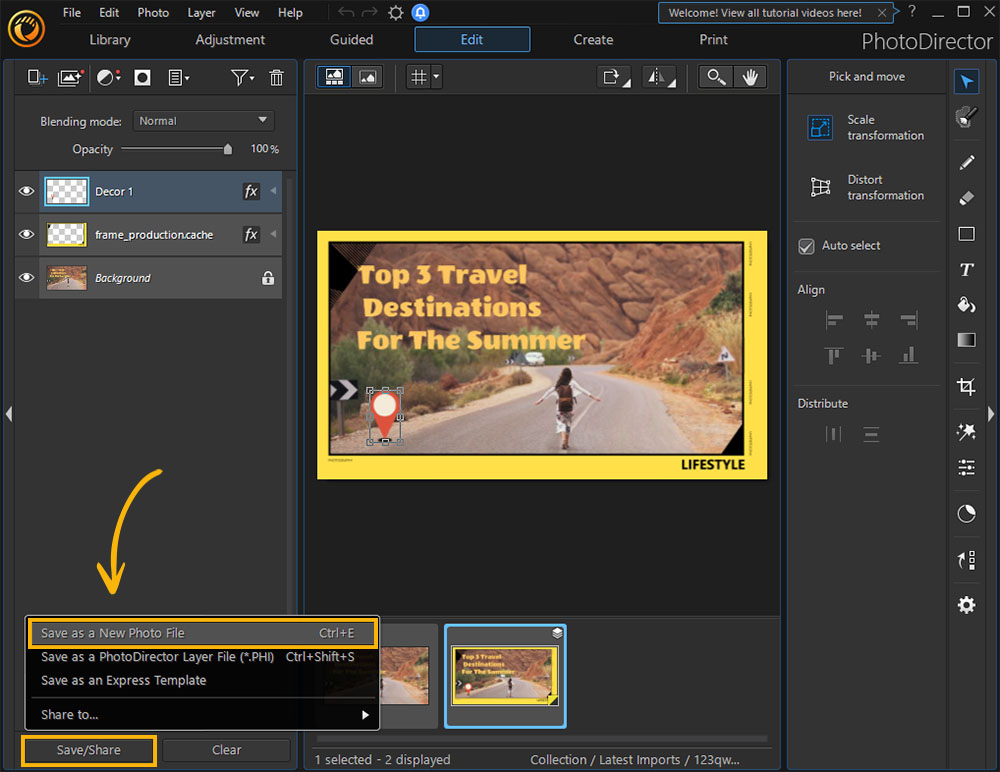
Task: Delete layer using the trash icon
Action: pos(276,77)
